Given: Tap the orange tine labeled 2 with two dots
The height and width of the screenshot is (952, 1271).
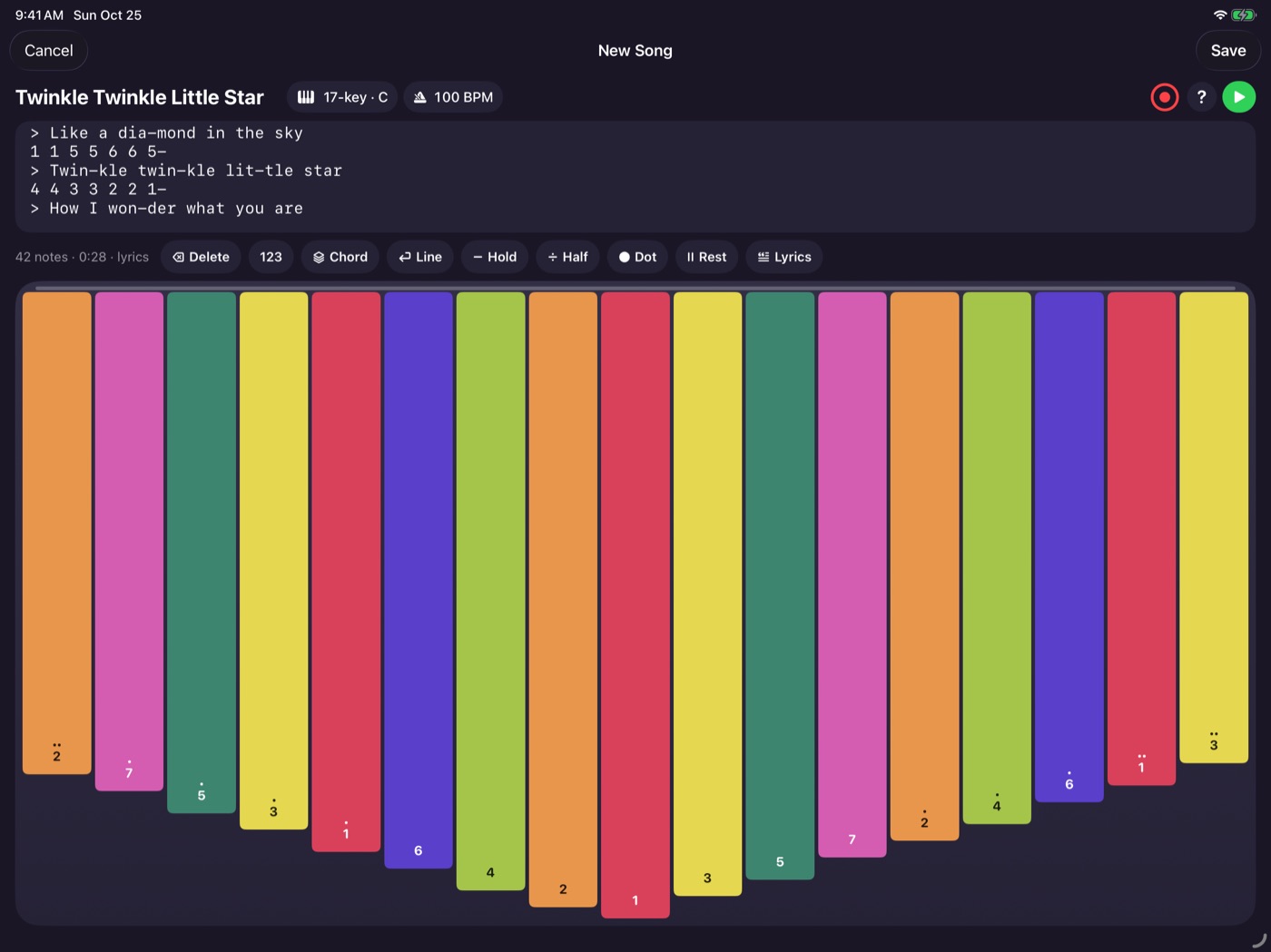Looking at the screenshot, I should pos(56,533).
